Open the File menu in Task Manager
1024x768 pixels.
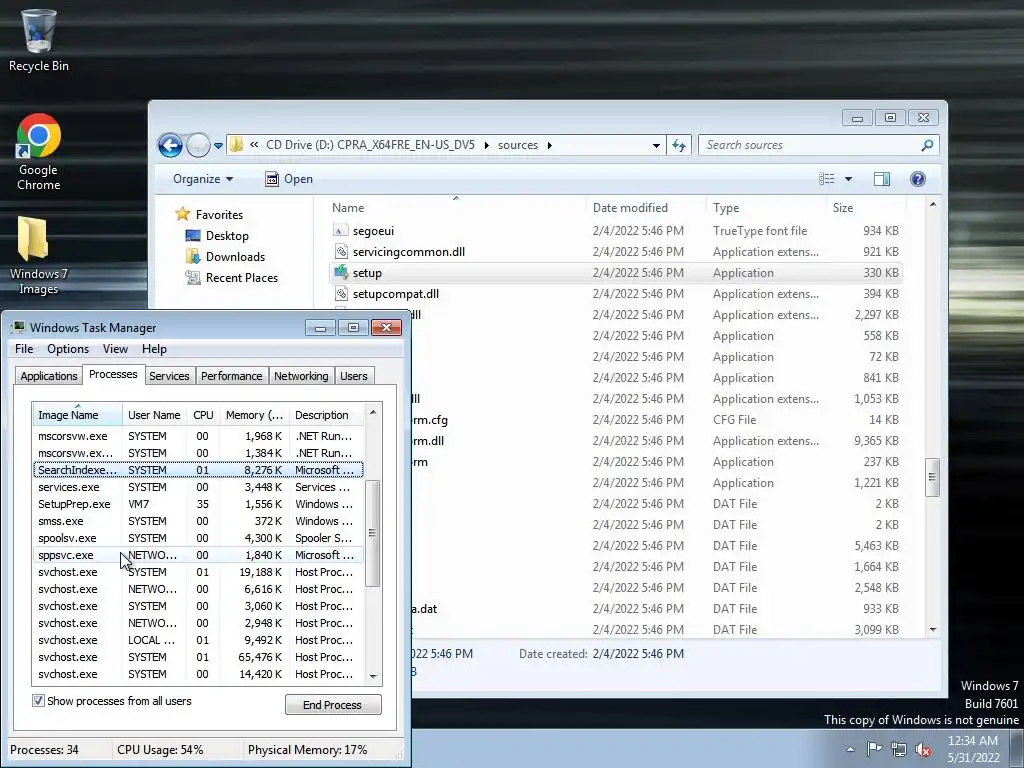(x=24, y=349)
